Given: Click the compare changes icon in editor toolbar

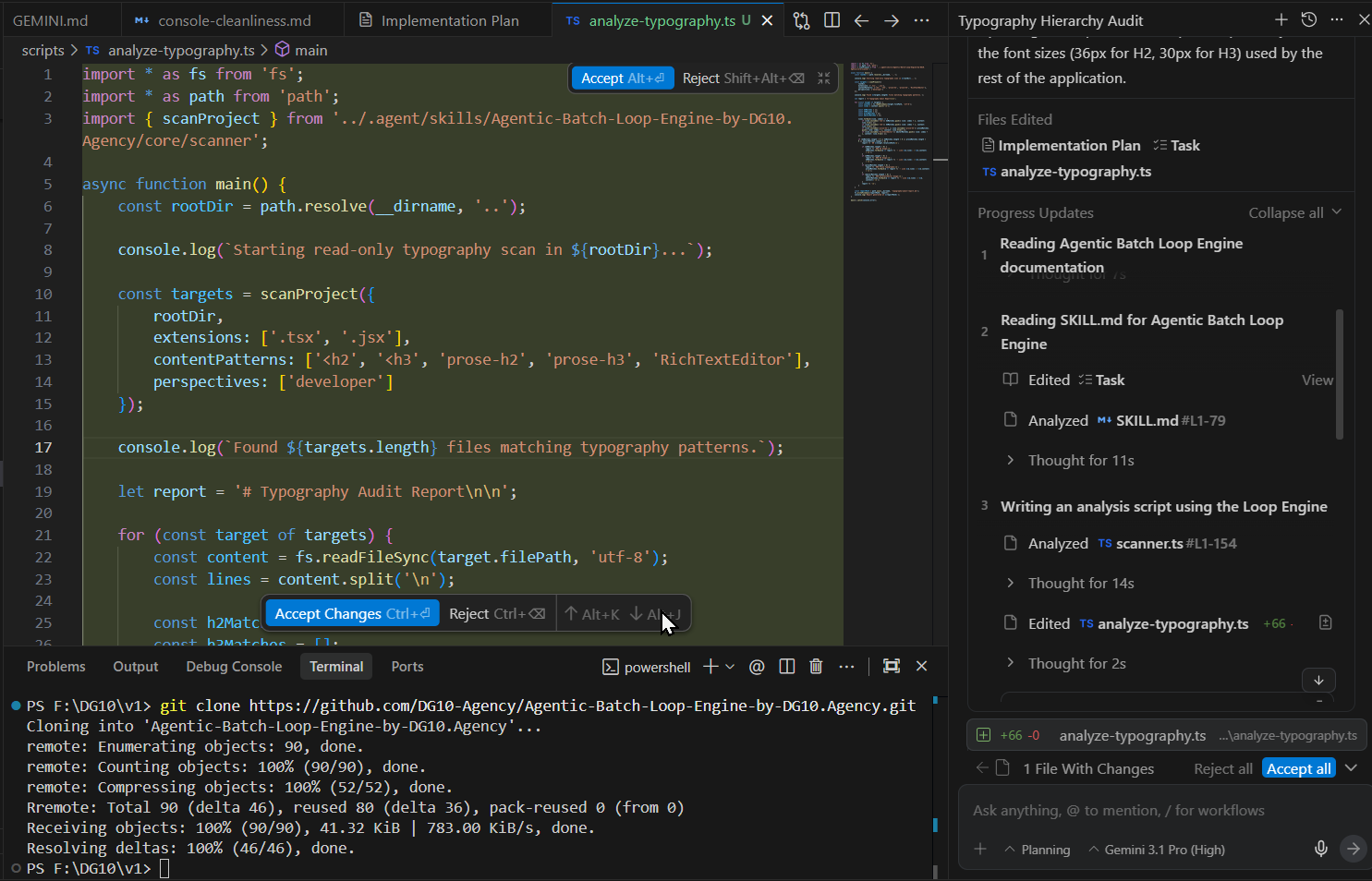Looking at the screenshot, I should 801,20.
